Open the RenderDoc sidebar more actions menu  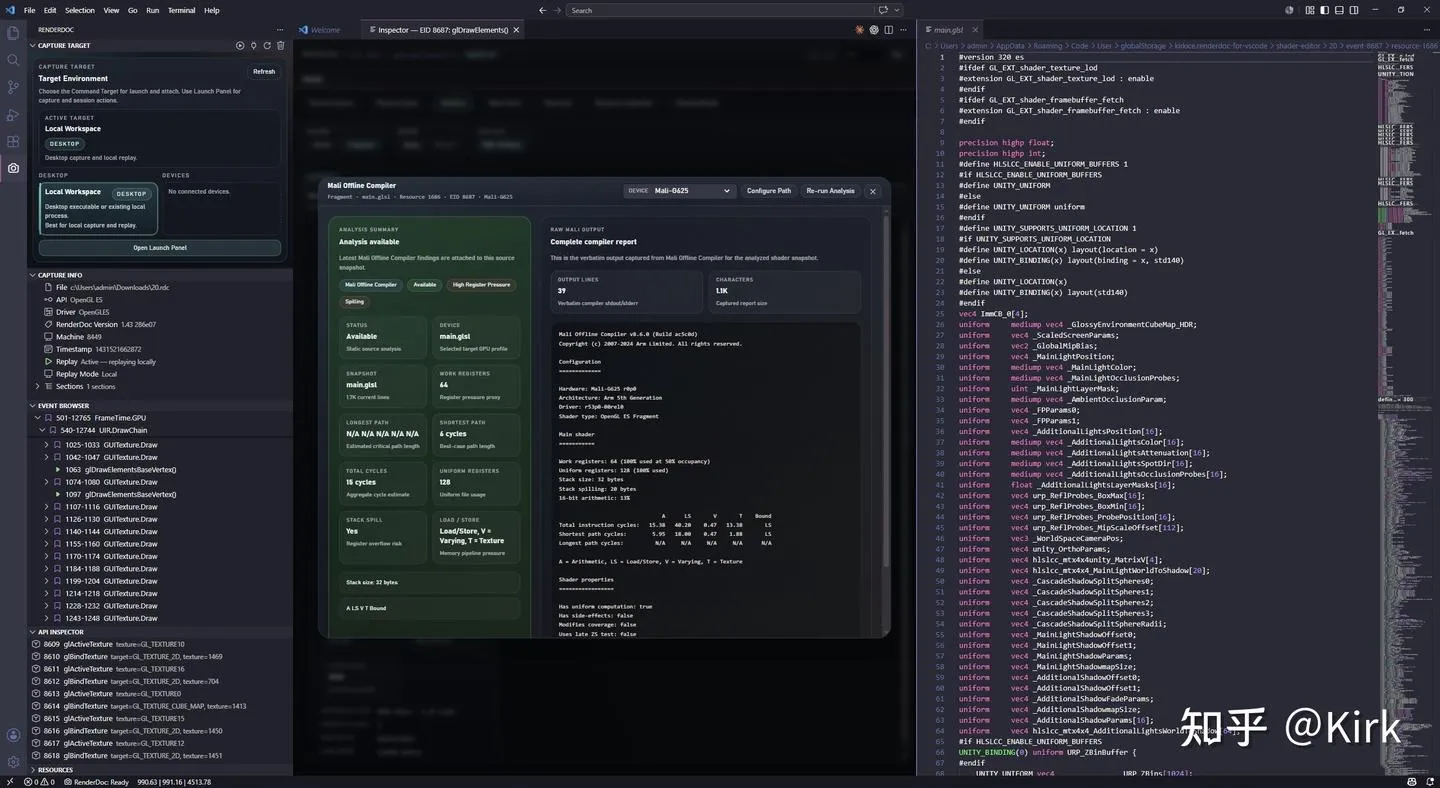pos(280,30)
